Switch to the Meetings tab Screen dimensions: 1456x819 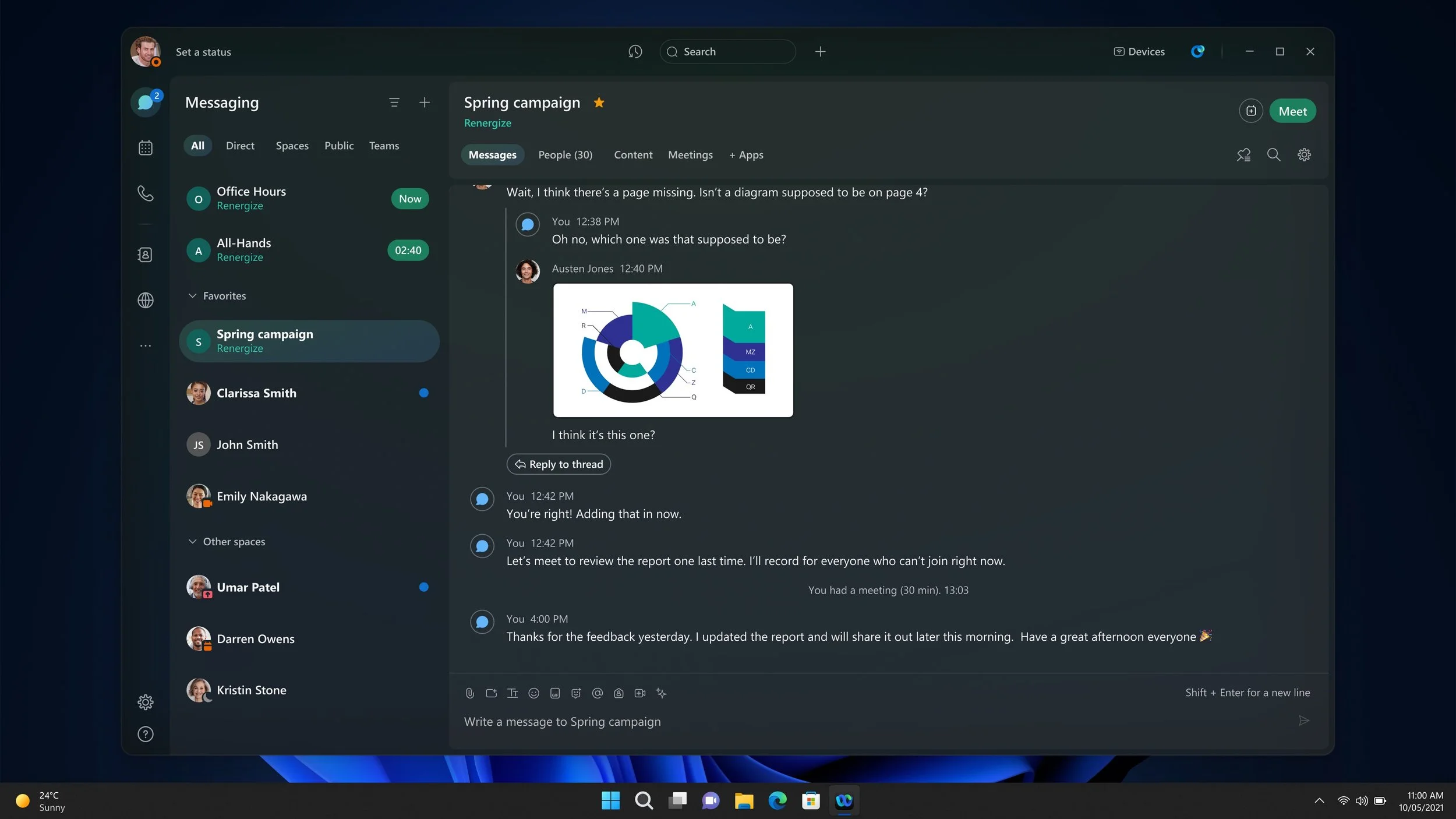(690, 155)
